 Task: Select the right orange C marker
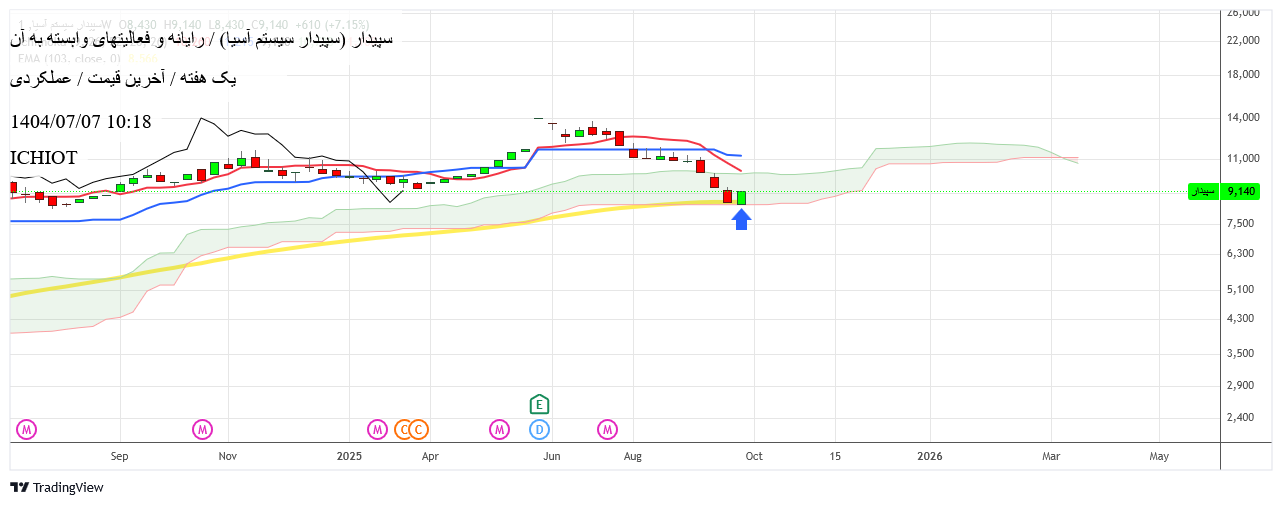click(x=419, y=430)
